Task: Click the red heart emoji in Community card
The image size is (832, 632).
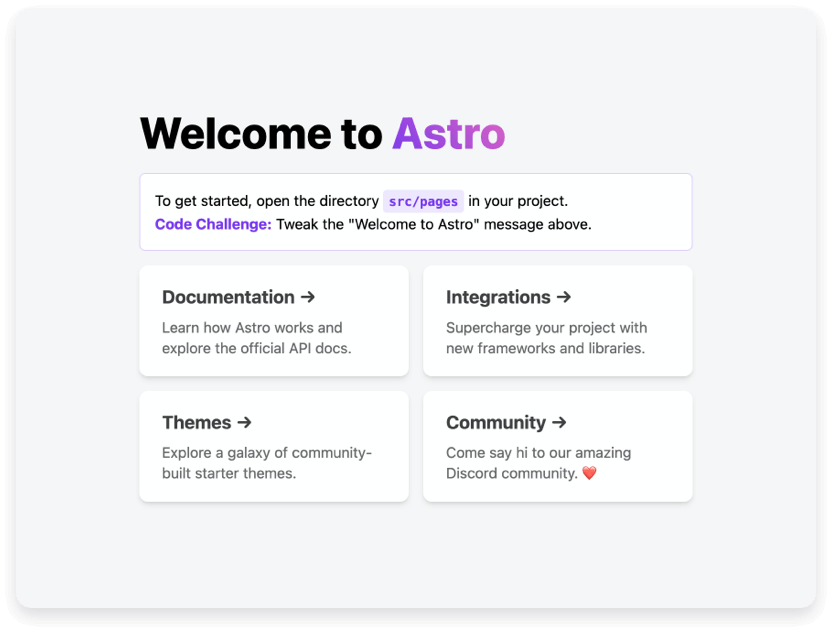Action: 590,473
